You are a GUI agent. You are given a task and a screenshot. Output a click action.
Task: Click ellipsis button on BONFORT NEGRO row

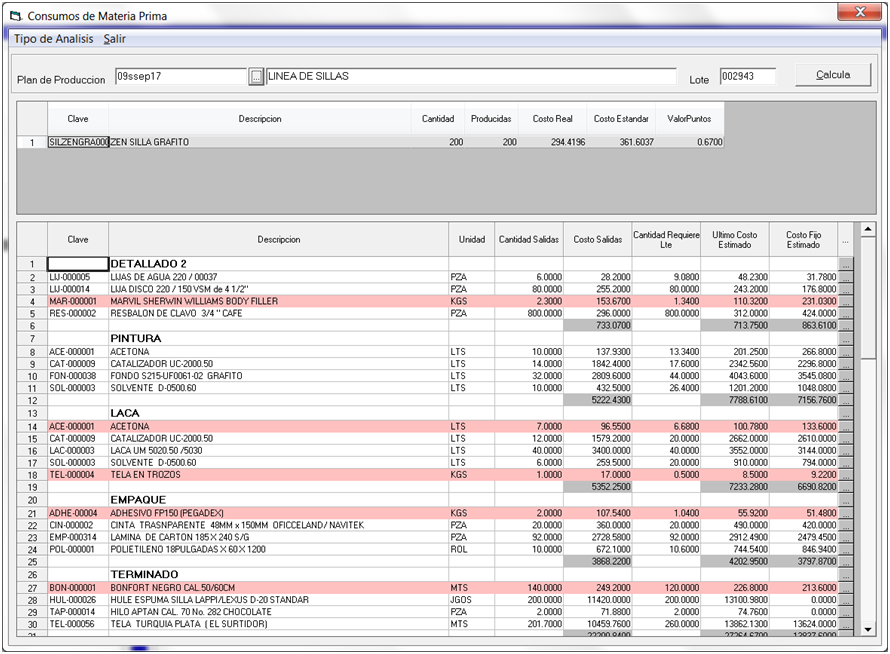846,588
